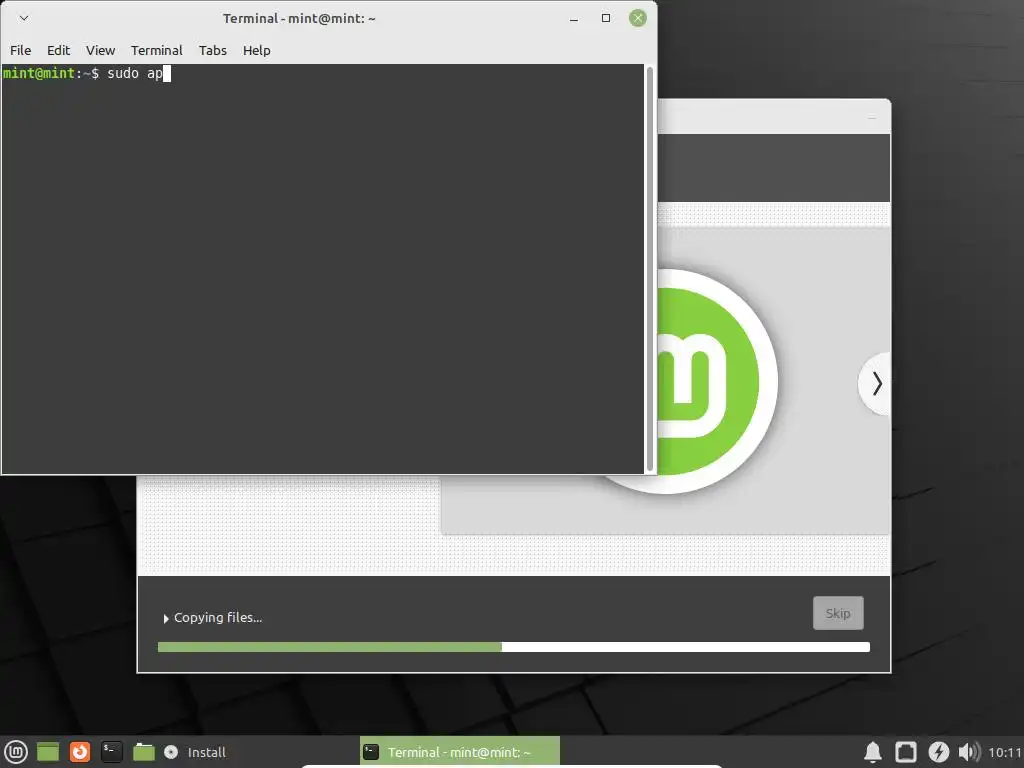Expand the Copying files details triangle
This screenshot has width=1024, height=768.
click(166, 618)
